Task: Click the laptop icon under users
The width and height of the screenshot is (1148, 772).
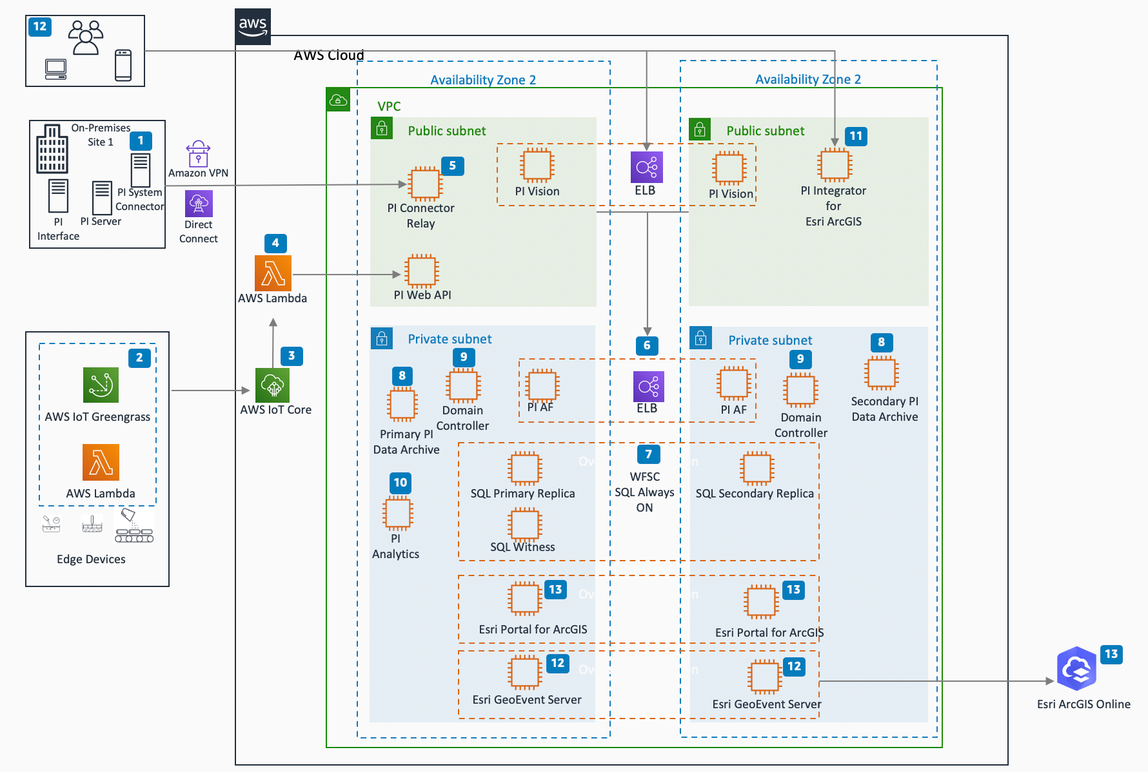Action: (x=56, y=70)
